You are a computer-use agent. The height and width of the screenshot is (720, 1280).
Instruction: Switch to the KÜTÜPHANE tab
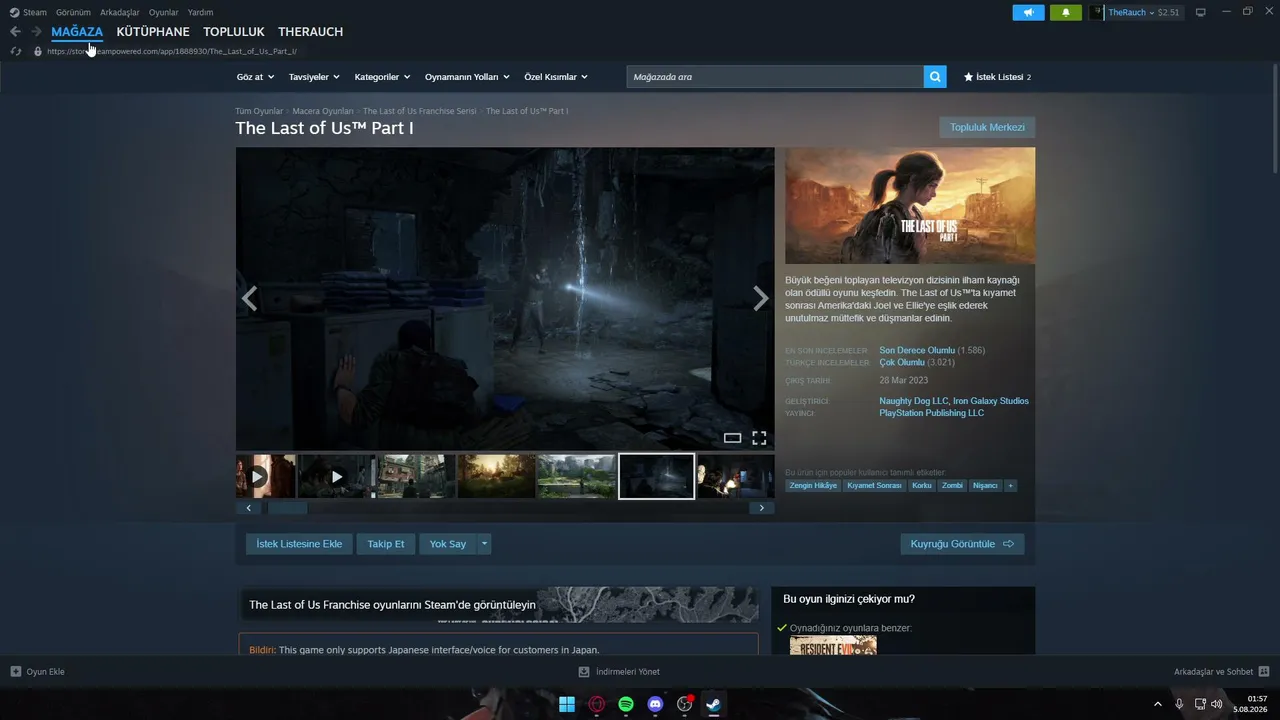coord(153,32)
